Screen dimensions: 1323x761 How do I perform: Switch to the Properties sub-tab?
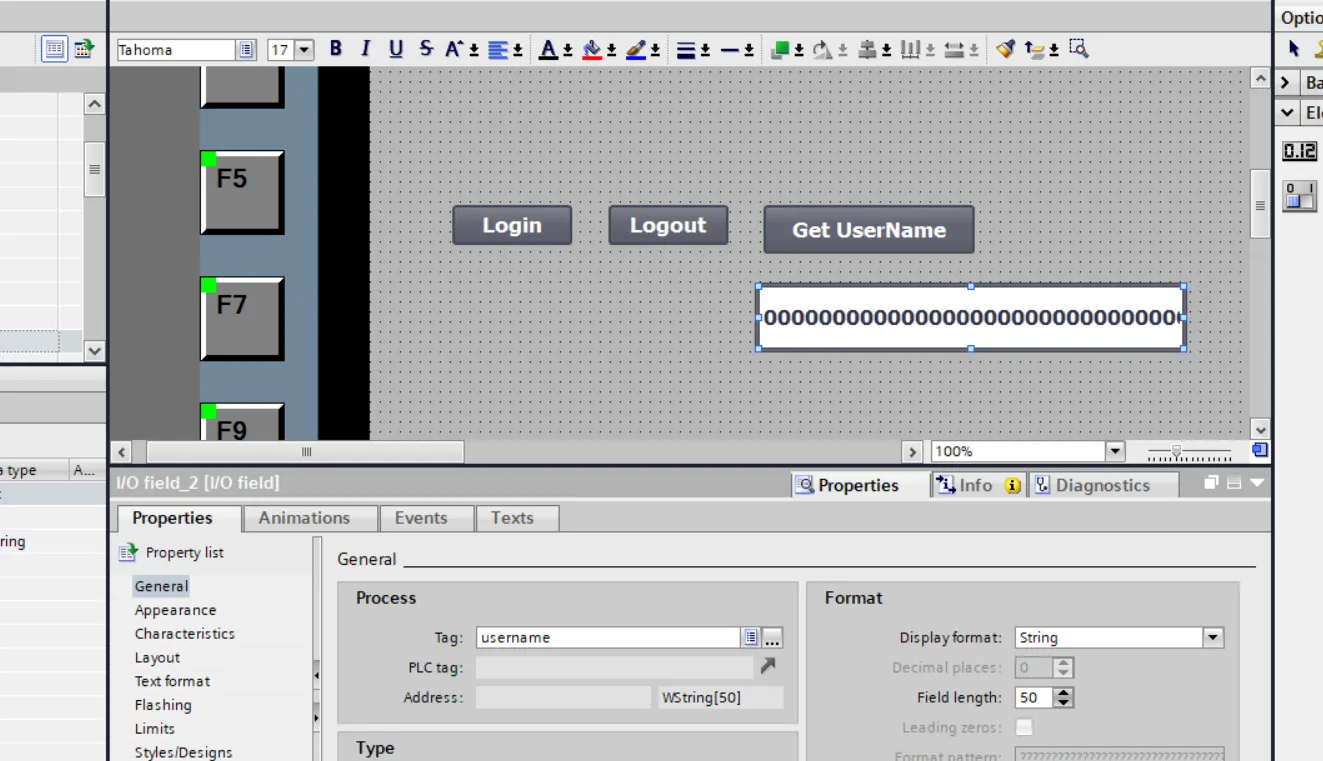pos(172,518)
